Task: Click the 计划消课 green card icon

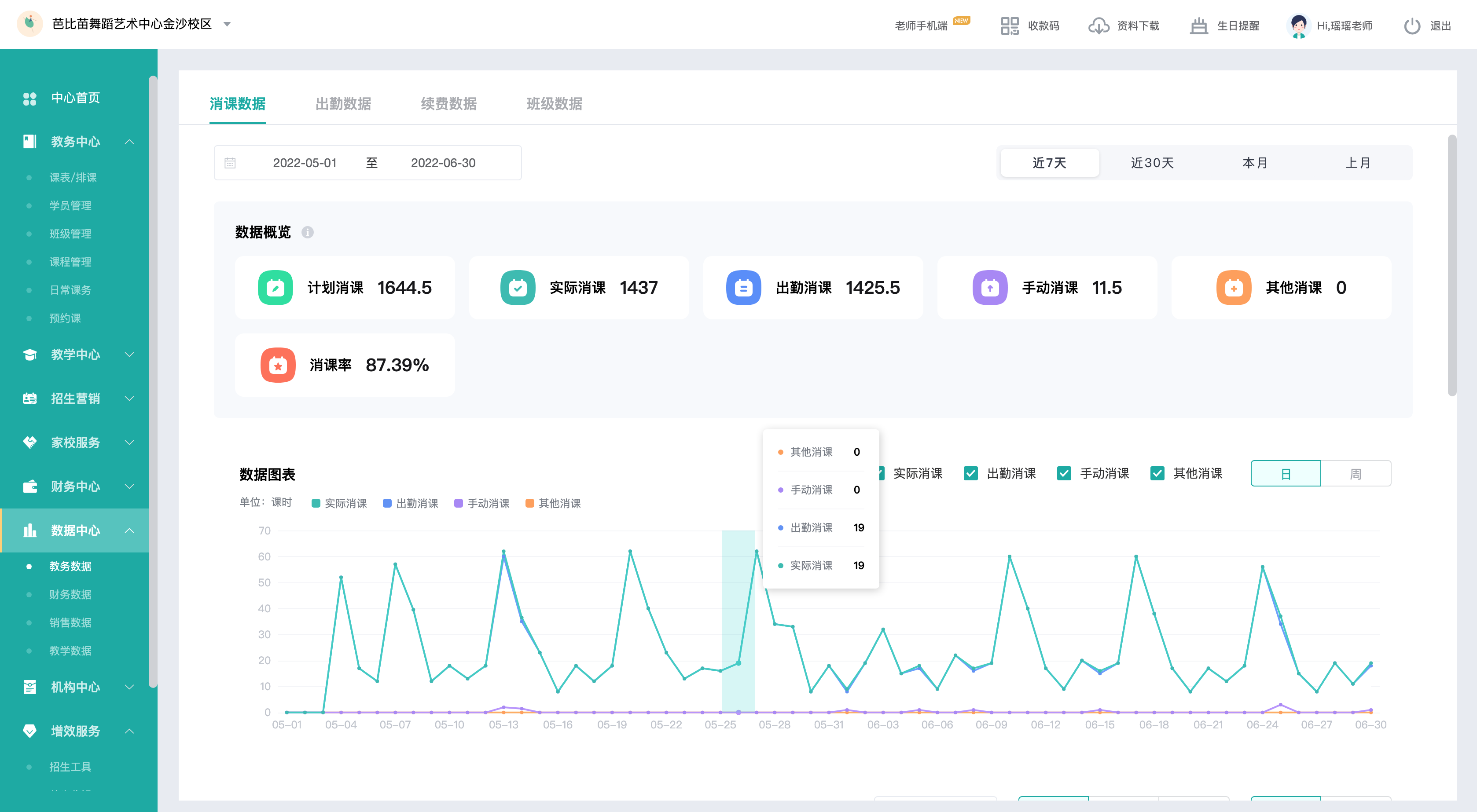Action: coord(275,288)
